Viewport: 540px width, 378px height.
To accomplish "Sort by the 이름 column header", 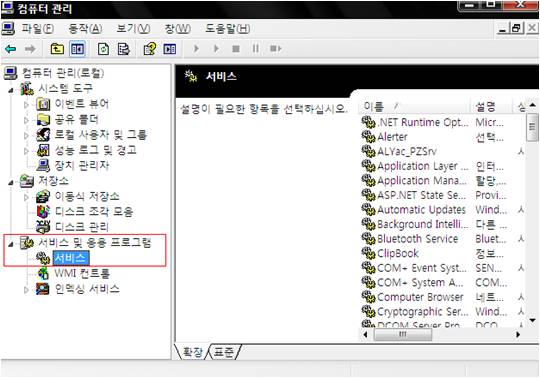I will (414, 107).
